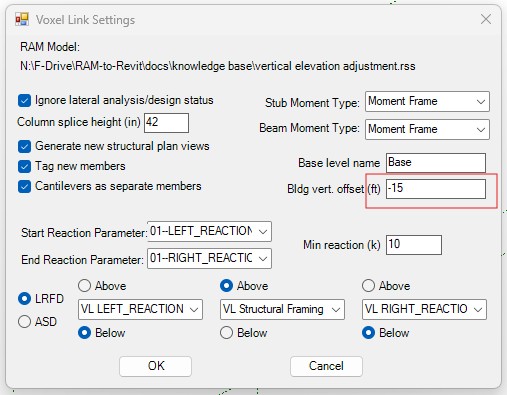Click the RAM Model: label
Viewport: 507px width, 395px height.
tap(50, 47)
